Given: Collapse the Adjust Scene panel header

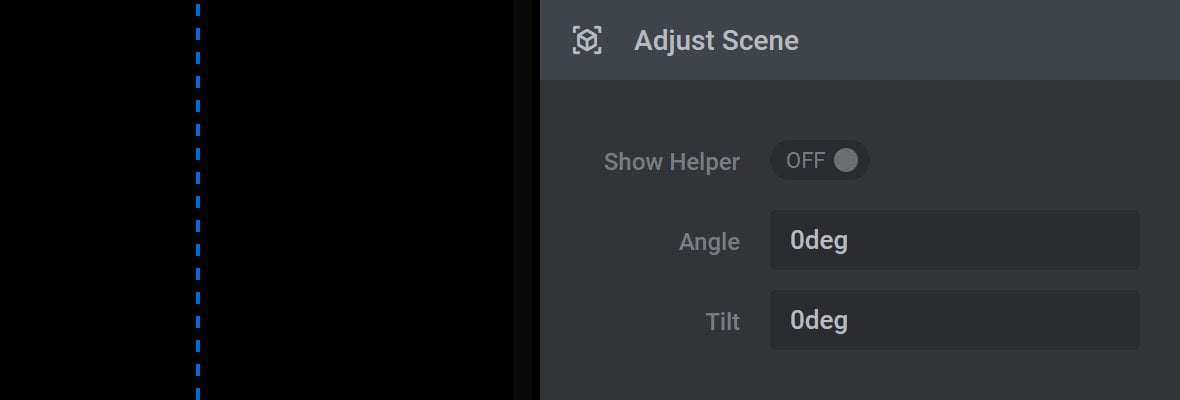Looking at the screenshot, I should pos(859,40).
